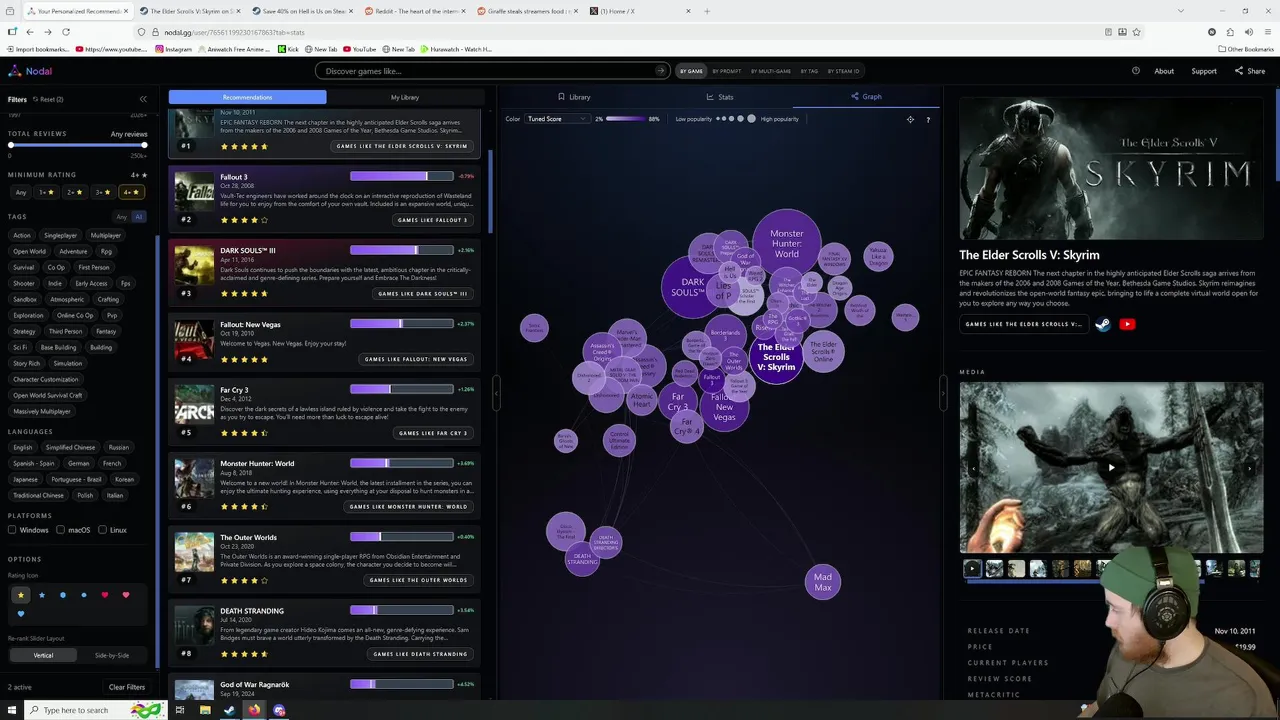Select yellow star rating icon
The image size is (1280, 720).
[x=20, y=595]
